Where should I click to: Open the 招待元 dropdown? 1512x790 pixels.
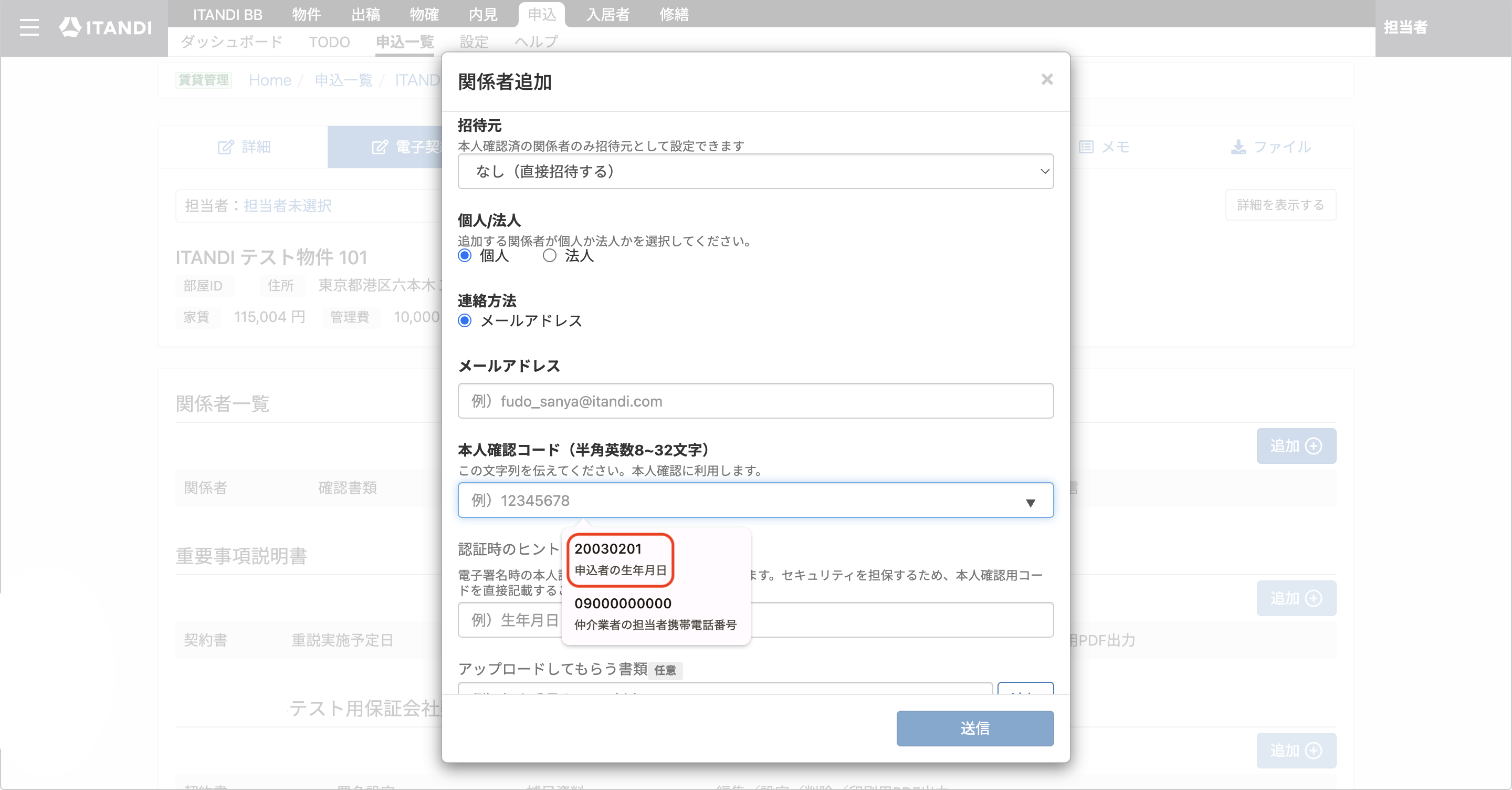click(755, 172)
